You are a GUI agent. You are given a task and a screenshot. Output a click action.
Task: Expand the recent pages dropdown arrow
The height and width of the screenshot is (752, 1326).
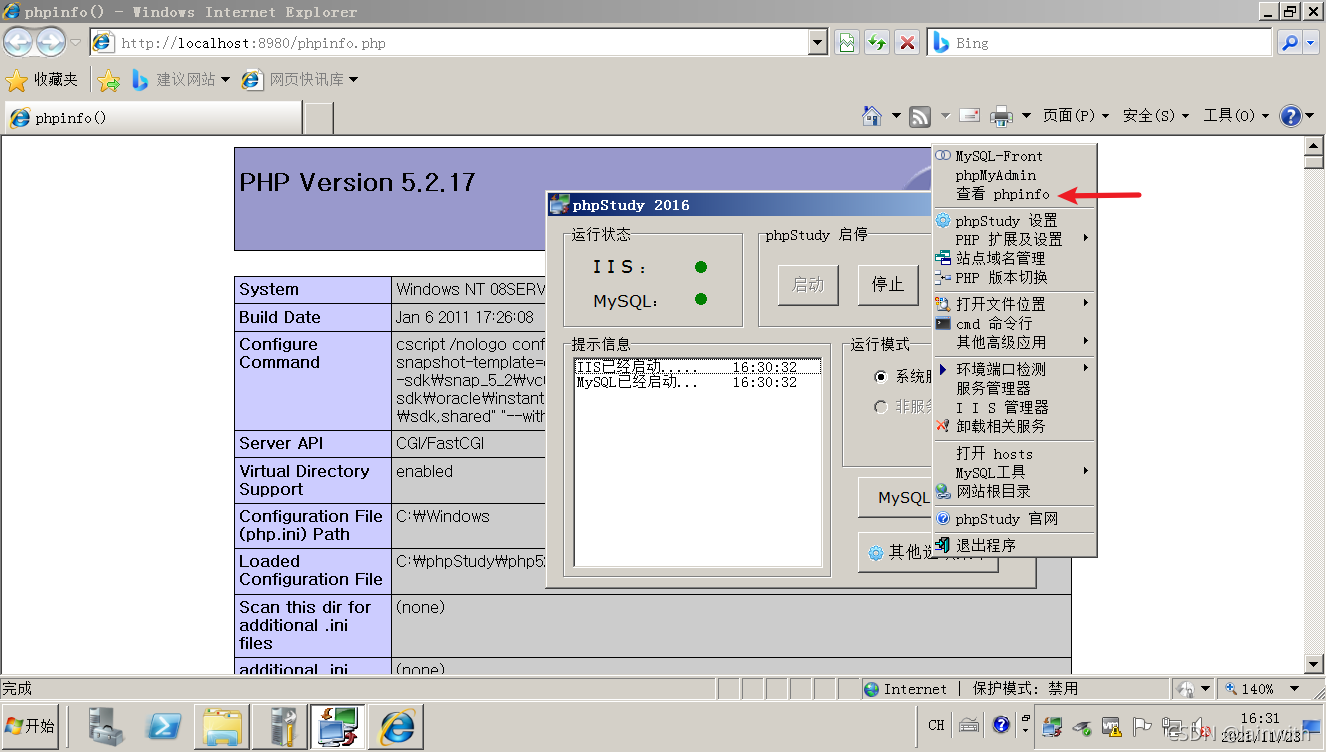click(75, 42)
